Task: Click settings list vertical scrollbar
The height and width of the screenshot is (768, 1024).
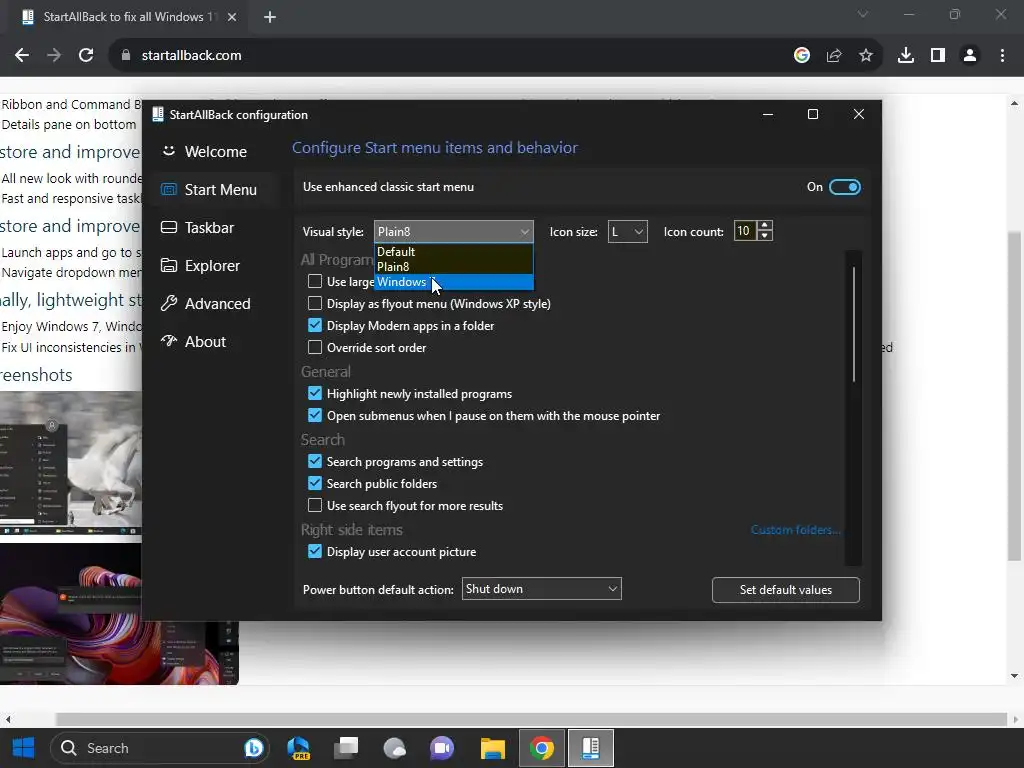Action: click(854, 323)
